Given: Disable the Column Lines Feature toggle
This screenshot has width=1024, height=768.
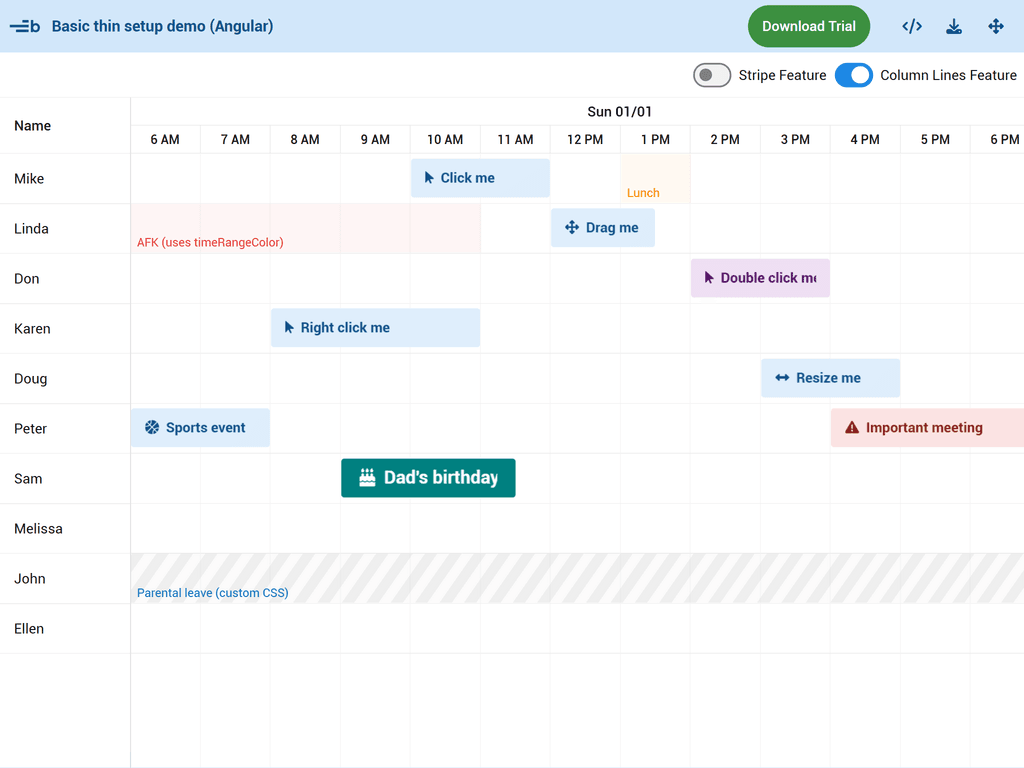Looking at the screenshot, I should pos(853,75).
